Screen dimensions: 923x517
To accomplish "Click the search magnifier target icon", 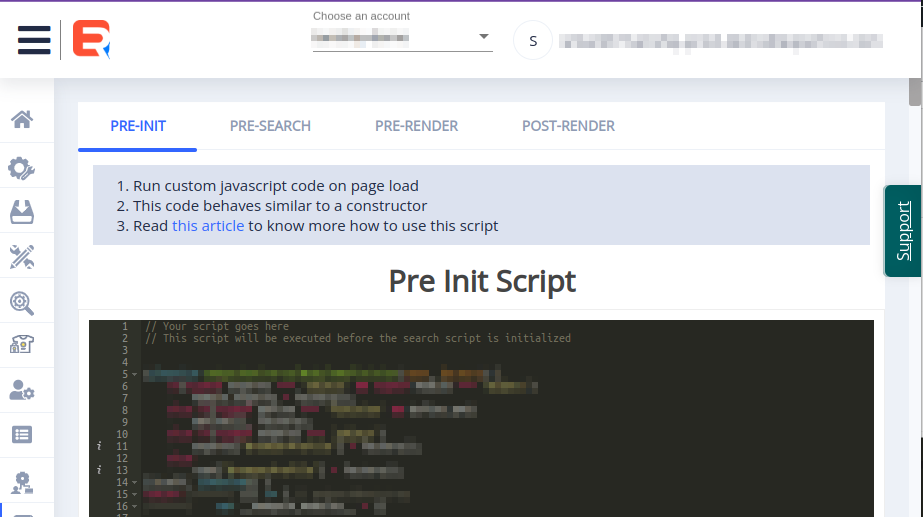I will click(x=22, y=302).
